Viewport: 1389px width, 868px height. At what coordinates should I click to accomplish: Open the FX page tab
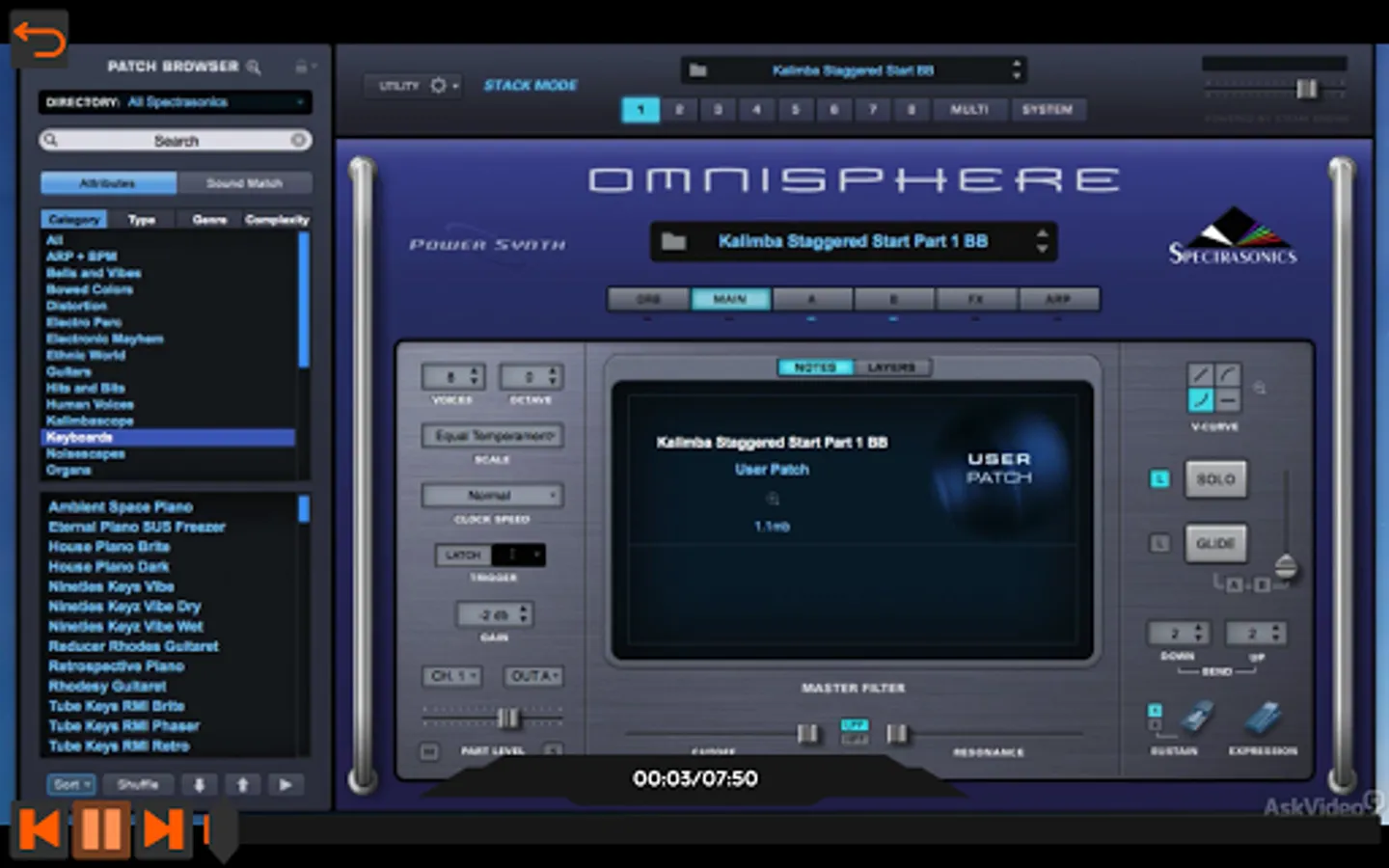coord(976,300)
